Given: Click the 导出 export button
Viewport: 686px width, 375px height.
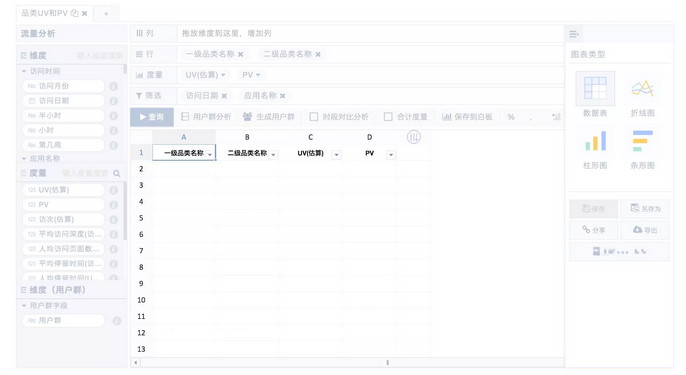Looking at the screenshot, I should [645, 230].
